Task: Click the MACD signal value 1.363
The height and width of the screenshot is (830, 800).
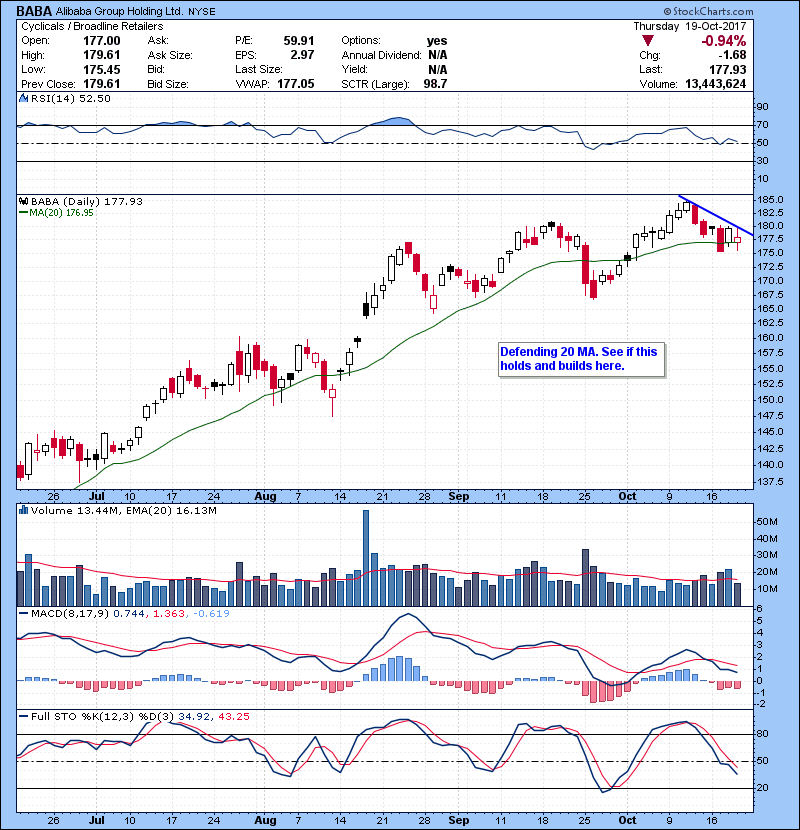Action: (169, 614)
